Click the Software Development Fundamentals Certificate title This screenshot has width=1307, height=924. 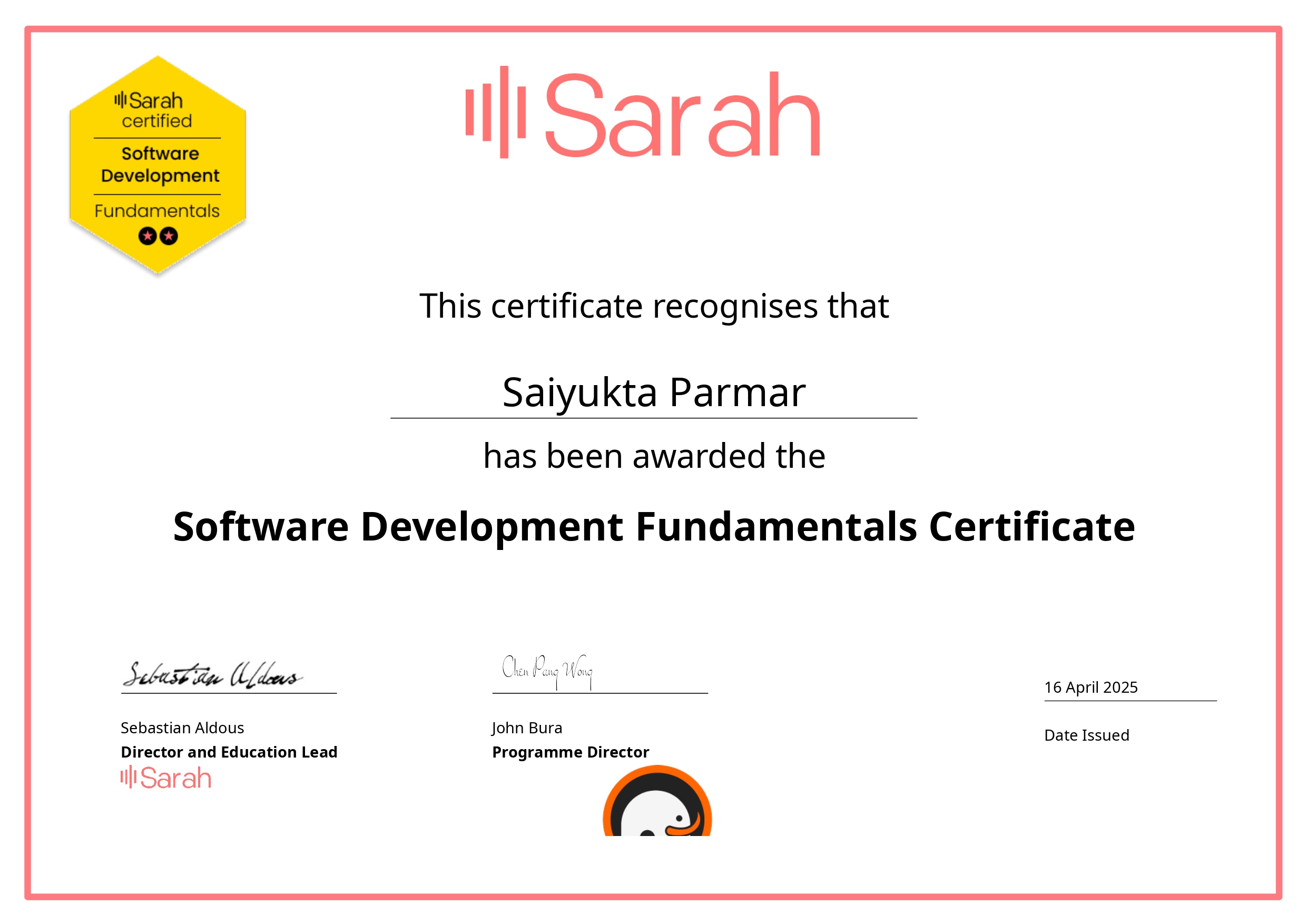(653, 527)
